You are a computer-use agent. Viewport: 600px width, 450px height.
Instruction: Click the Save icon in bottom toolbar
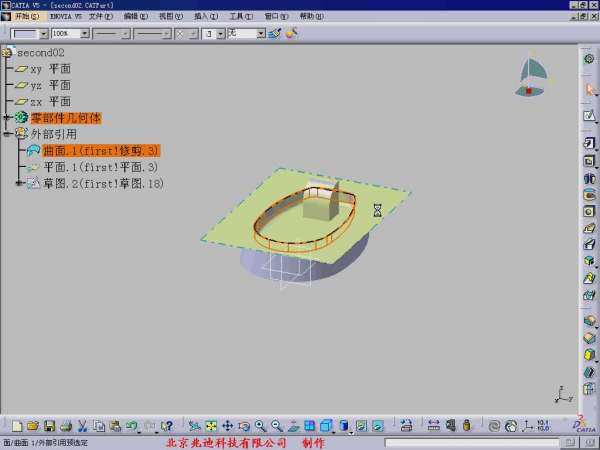tap(49, 426)
